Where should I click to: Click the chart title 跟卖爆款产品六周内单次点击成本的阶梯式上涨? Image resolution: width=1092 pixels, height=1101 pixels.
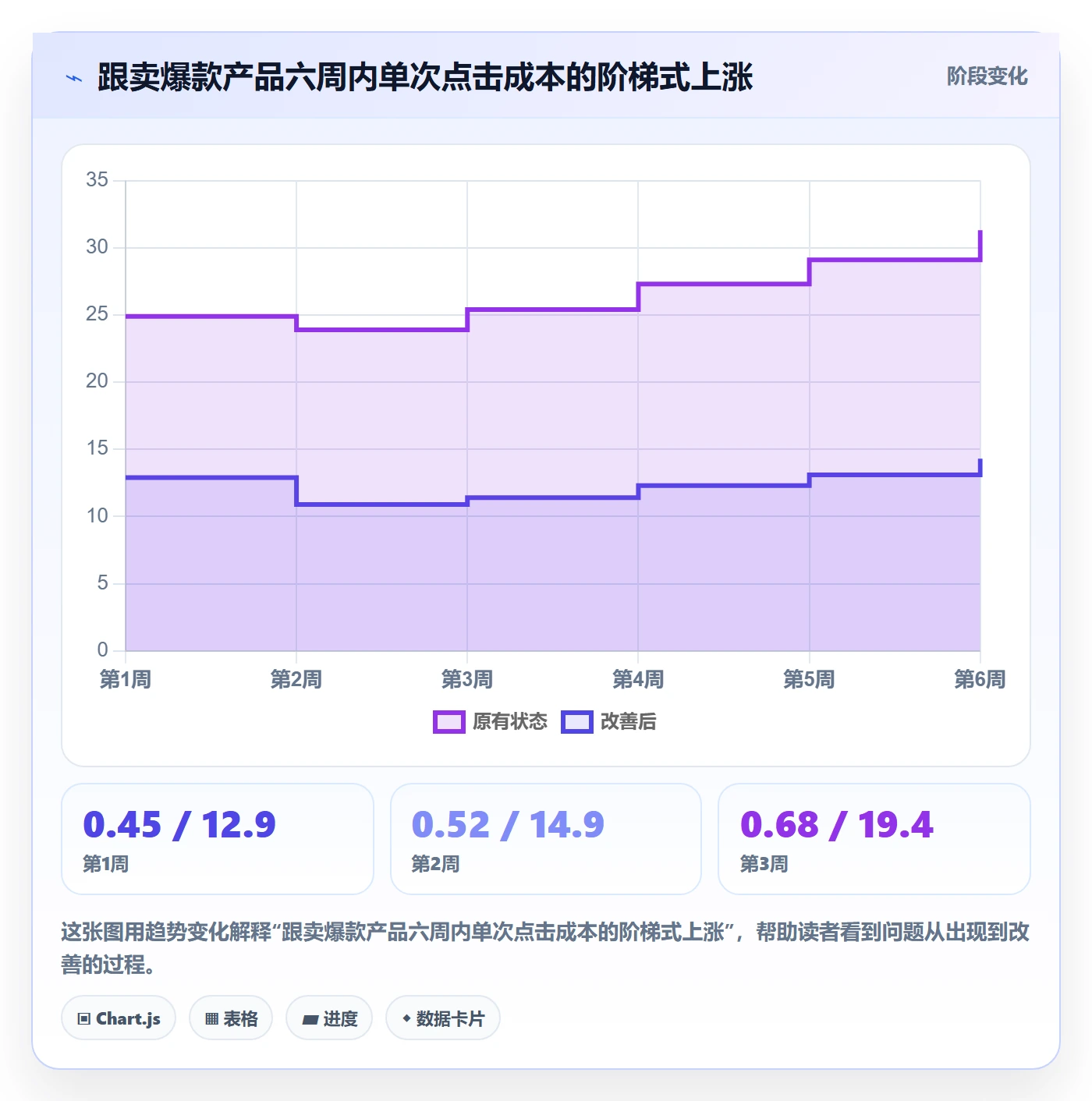[425, 77]
